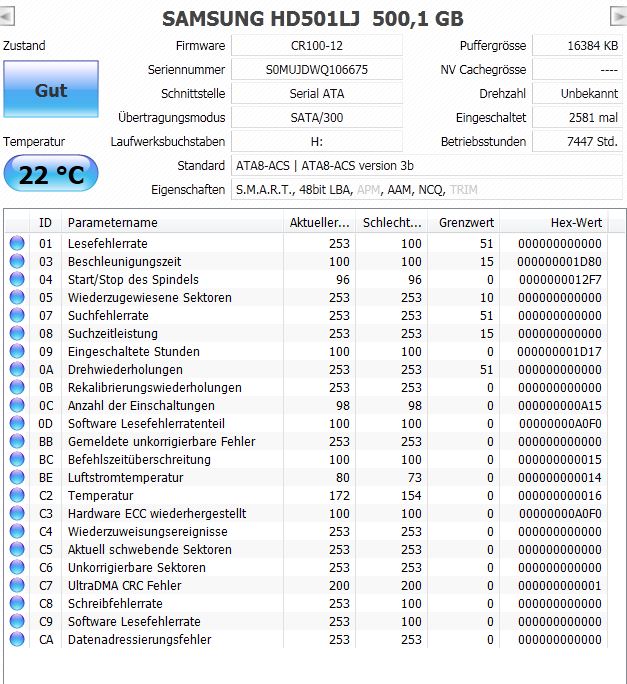The width and height of the screenshot is (627, 684).
Task: Click status orb for C2 Temperatur row
Action: (x=17, y=495)
